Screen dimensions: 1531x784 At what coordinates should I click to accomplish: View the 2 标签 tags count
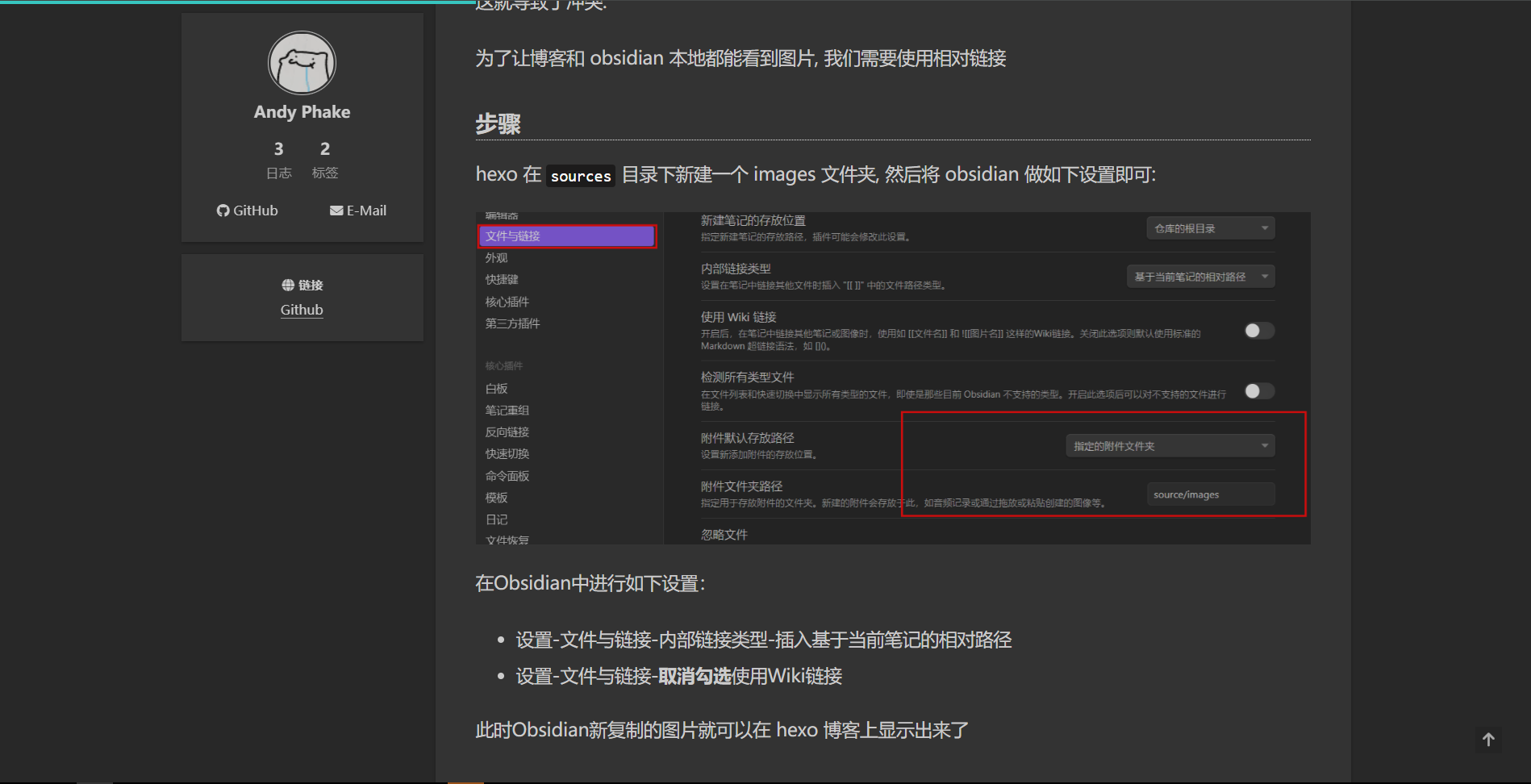[325, 160]
